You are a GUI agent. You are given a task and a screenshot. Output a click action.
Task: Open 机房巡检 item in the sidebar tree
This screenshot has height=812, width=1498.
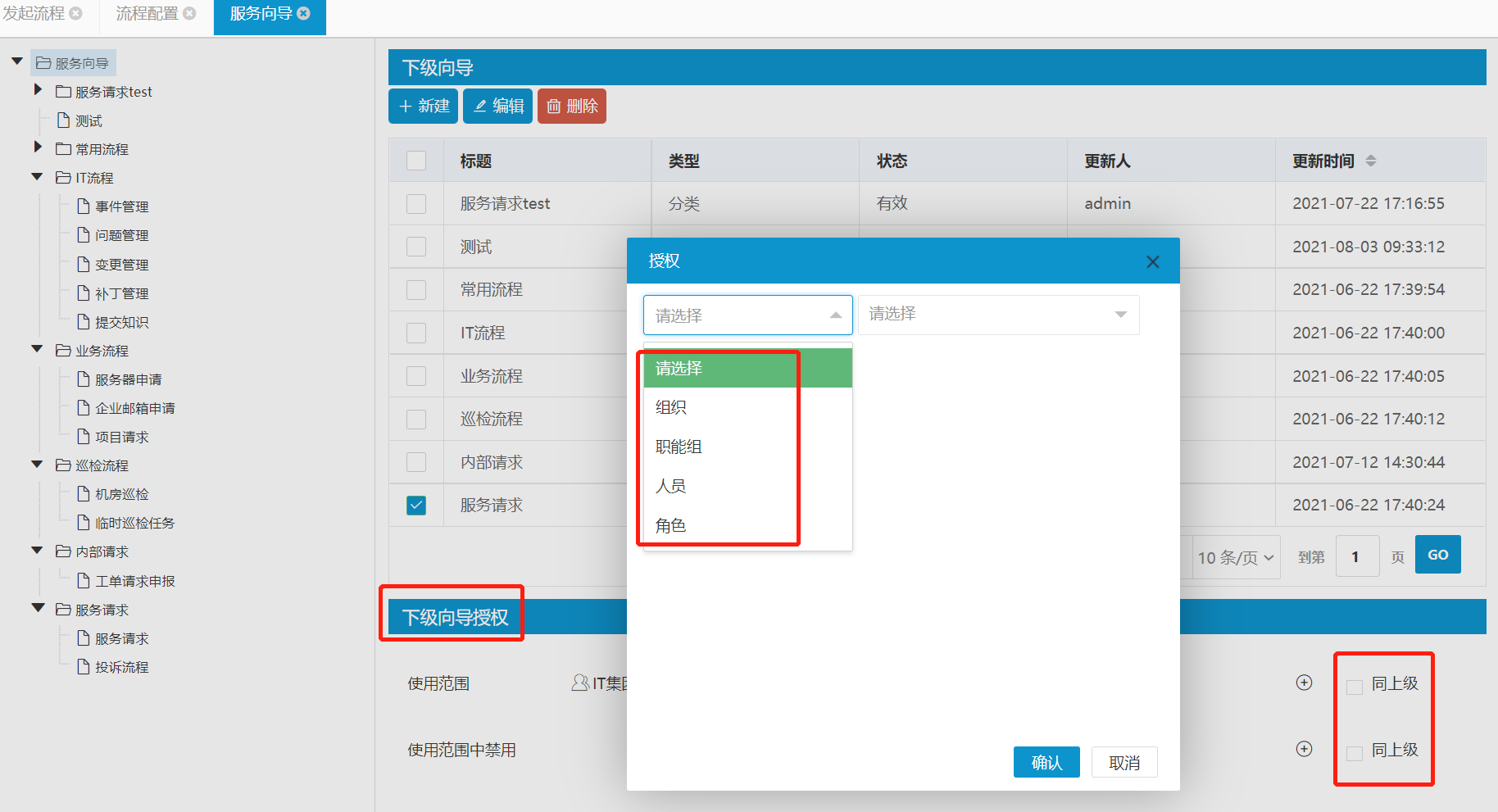click(x=121, y=494)
